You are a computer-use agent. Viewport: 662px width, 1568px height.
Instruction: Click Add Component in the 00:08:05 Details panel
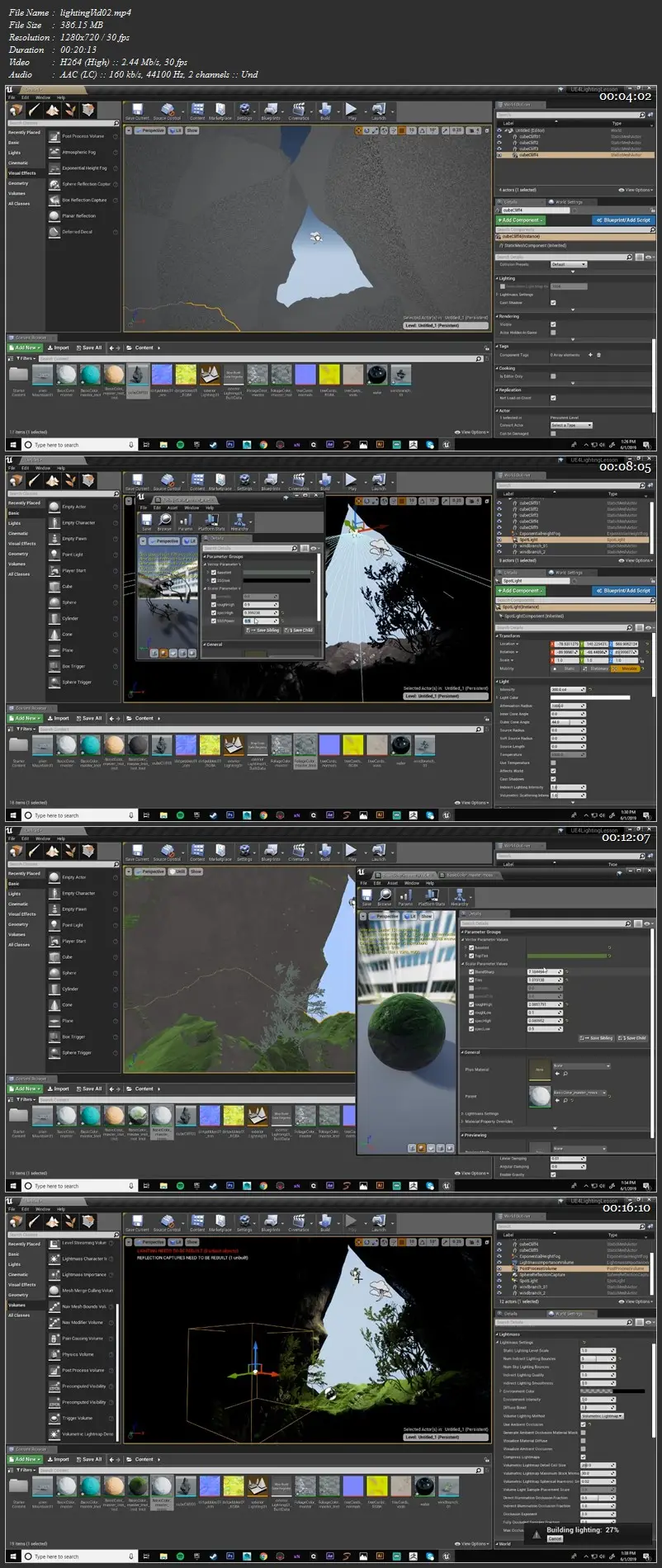520,591
